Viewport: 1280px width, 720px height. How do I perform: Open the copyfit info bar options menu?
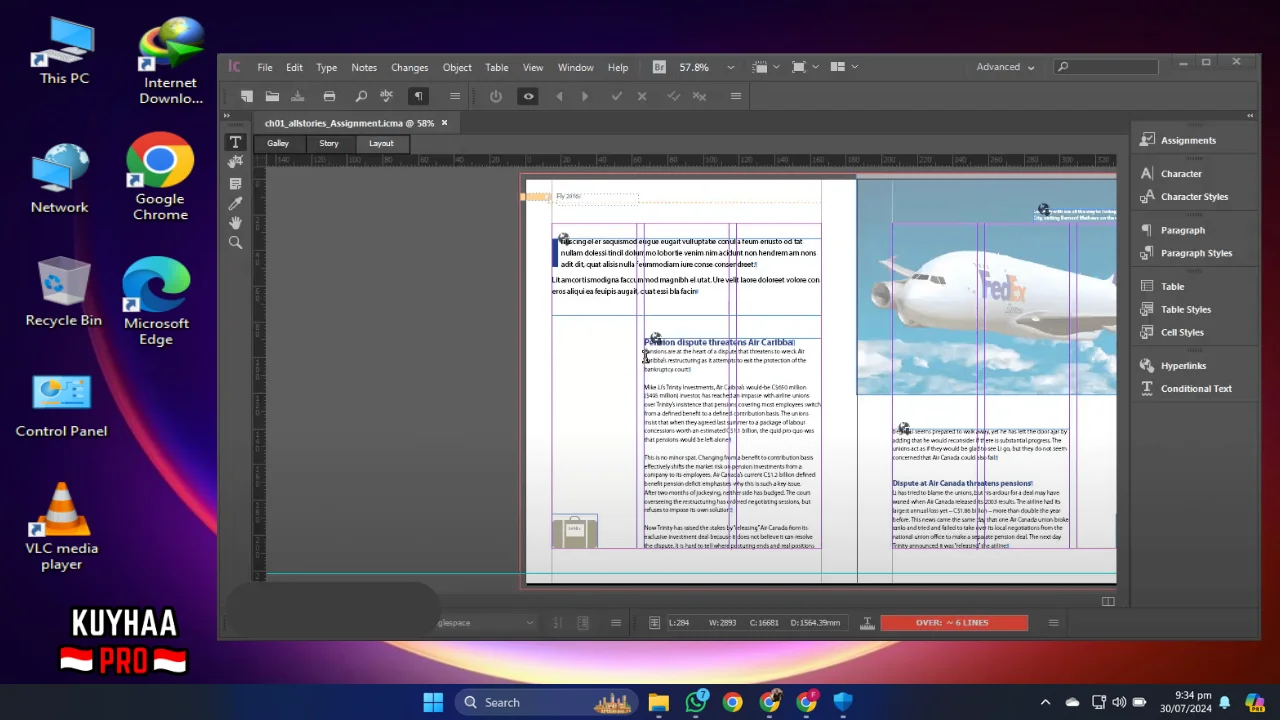pyautogui.click(x=1053, y=622)
